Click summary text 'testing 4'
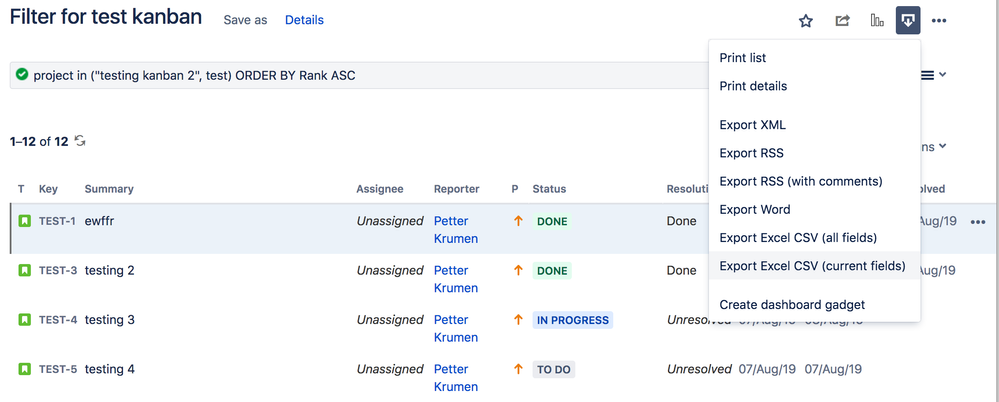This screenshot has width=999, height=402. (110, 369)
